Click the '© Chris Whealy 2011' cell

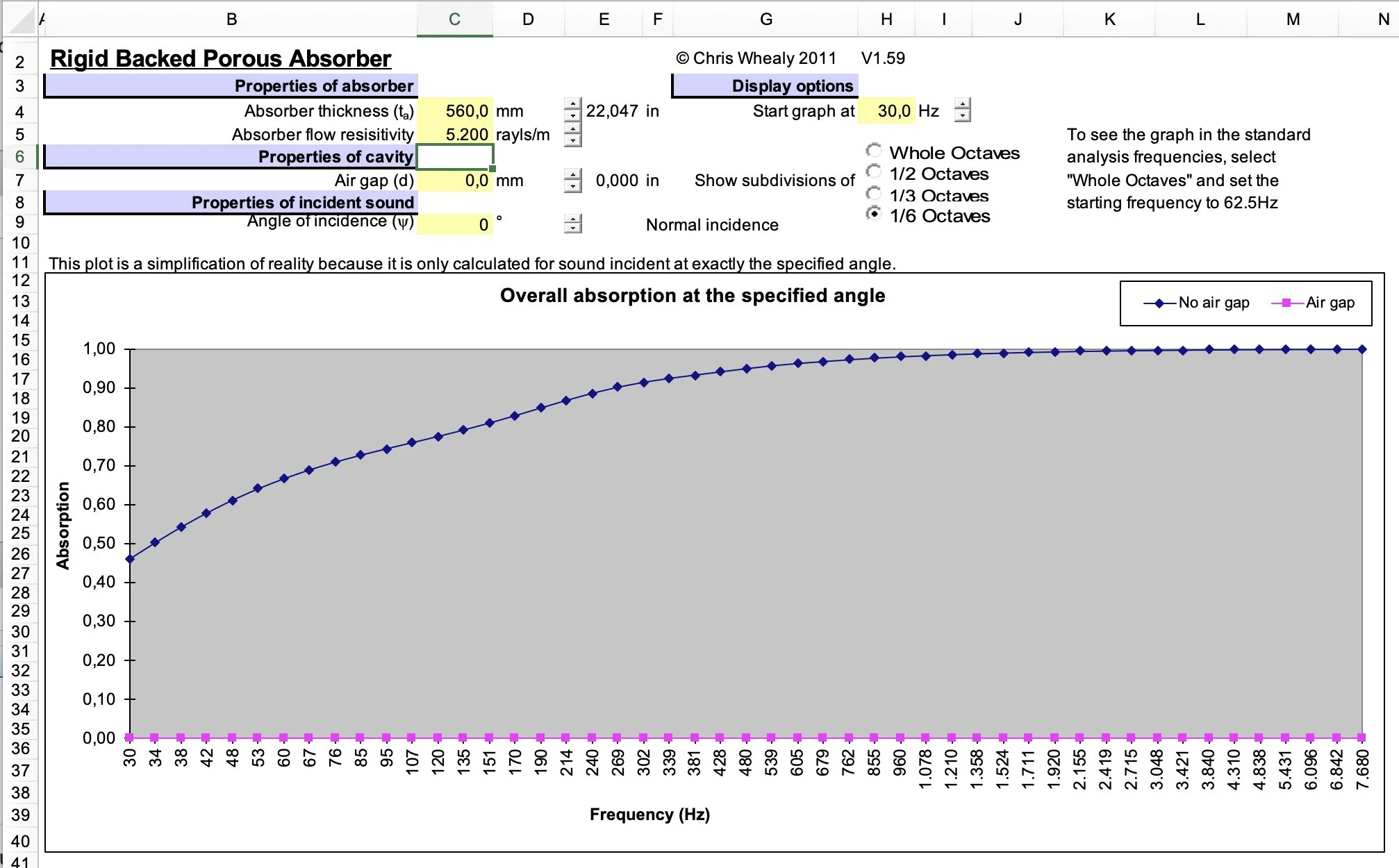(x=756, y=58)
